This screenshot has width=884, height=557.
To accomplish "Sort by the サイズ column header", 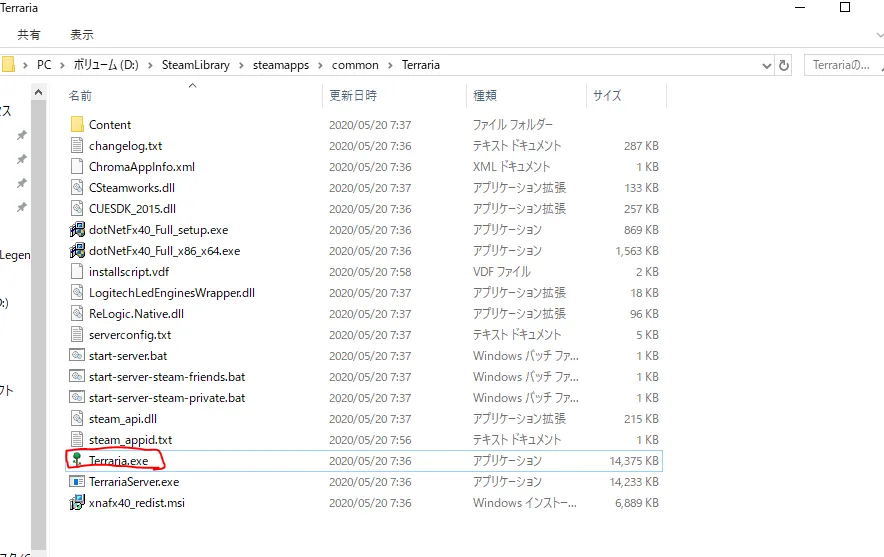I will (x=607, y=96).
